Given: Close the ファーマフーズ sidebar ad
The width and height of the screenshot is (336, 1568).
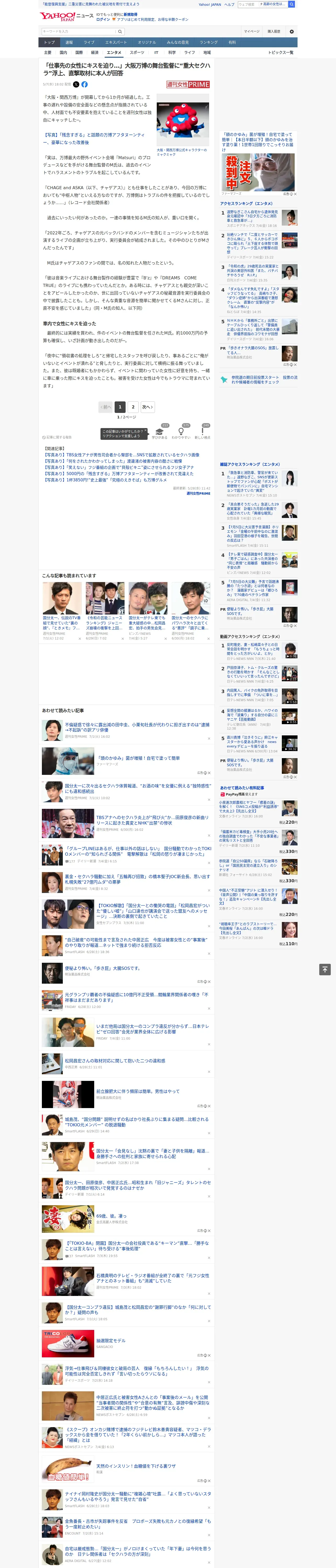Looking at the screenshot, I should (295, 194).
